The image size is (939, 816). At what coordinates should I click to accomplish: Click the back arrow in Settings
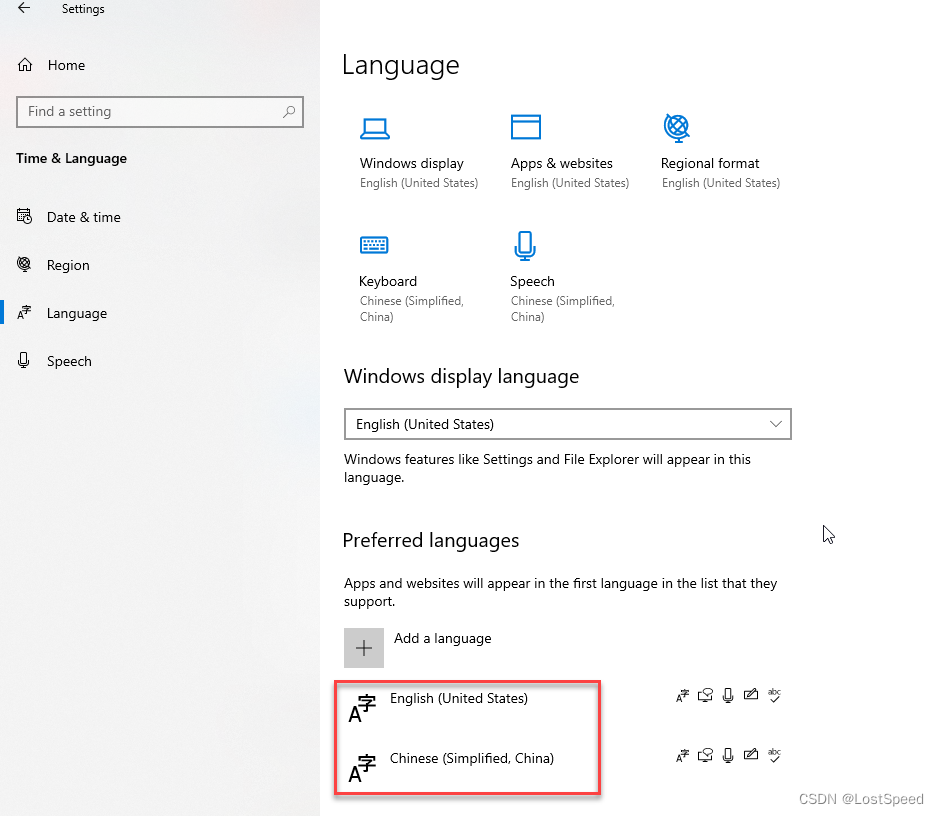[x=24, y=9]
